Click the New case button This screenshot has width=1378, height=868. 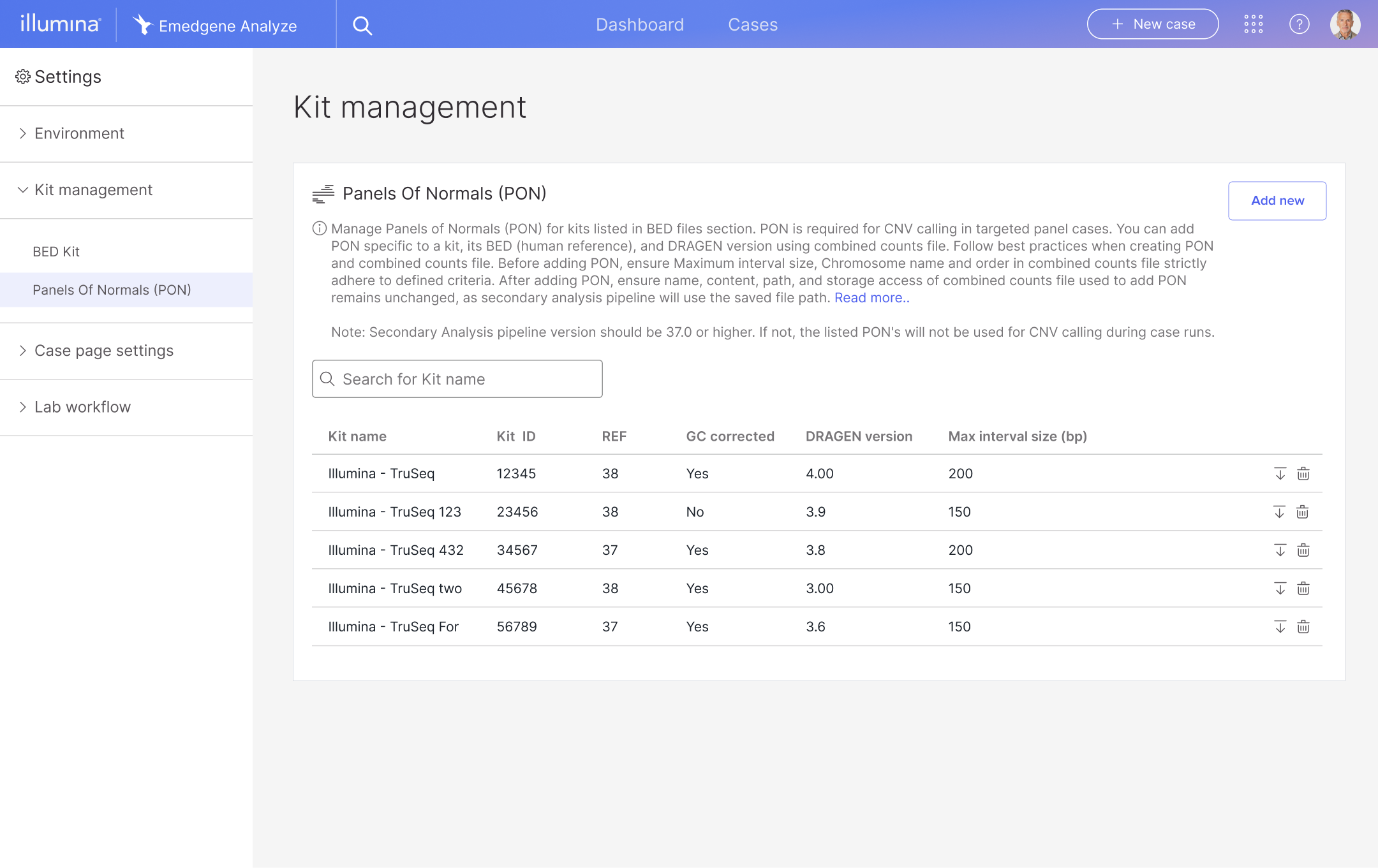click(1153, 24)
